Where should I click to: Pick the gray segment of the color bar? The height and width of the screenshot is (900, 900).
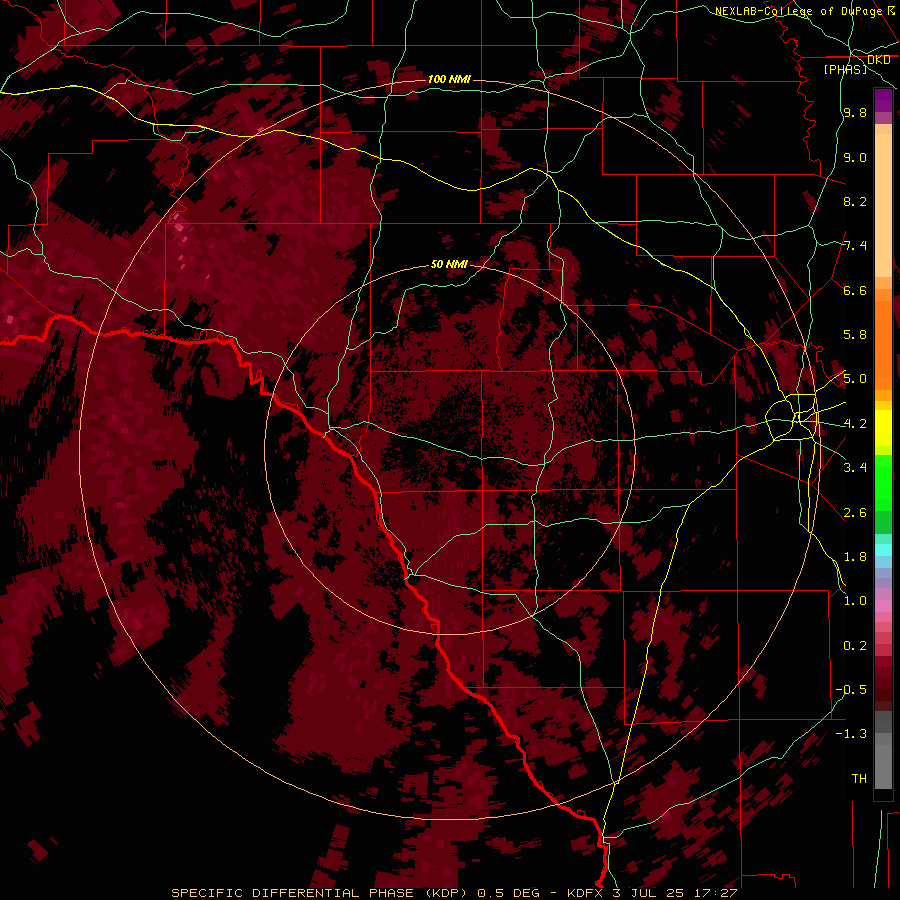coord(883,752)
